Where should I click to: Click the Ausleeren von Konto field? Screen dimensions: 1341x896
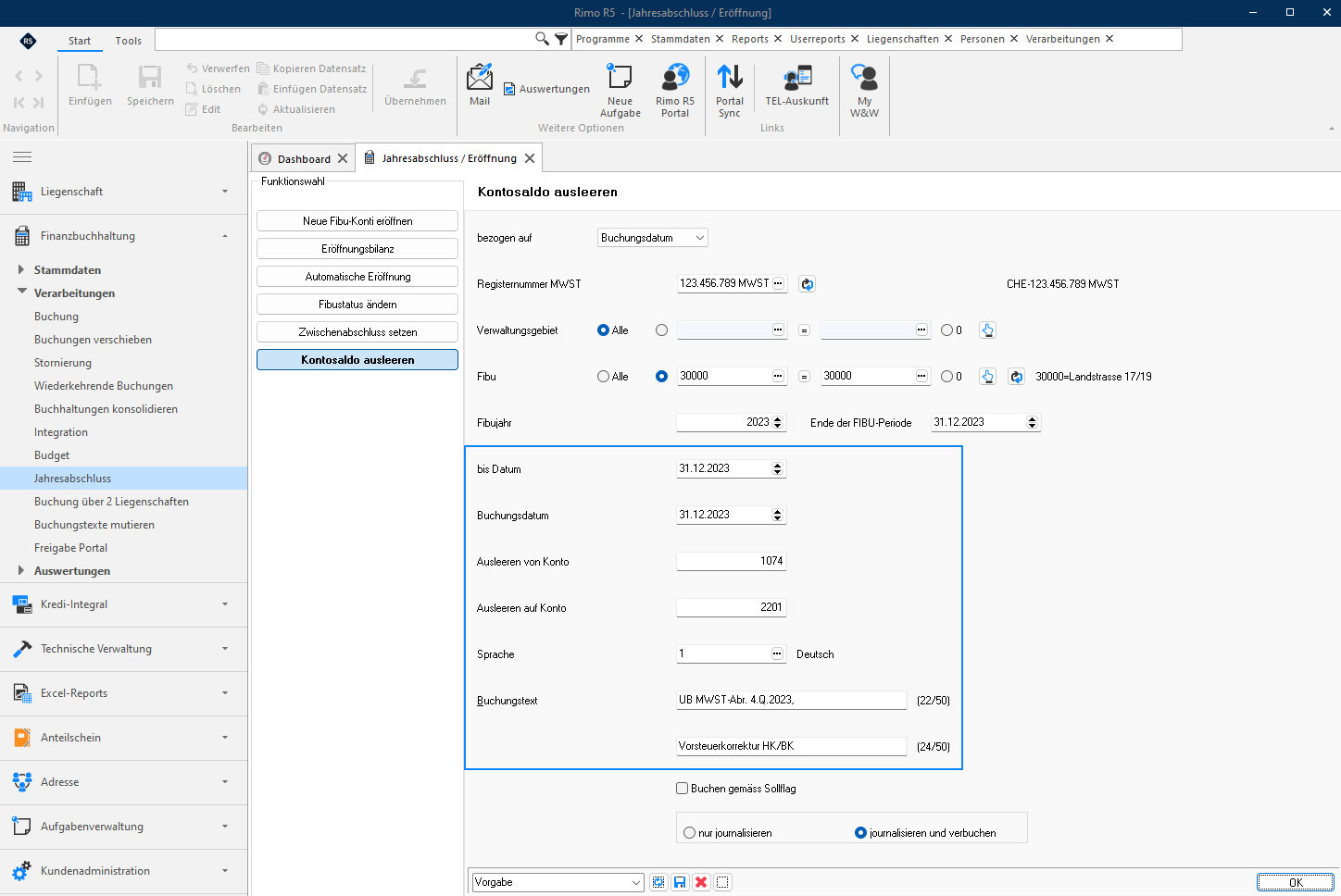point(732,561)
